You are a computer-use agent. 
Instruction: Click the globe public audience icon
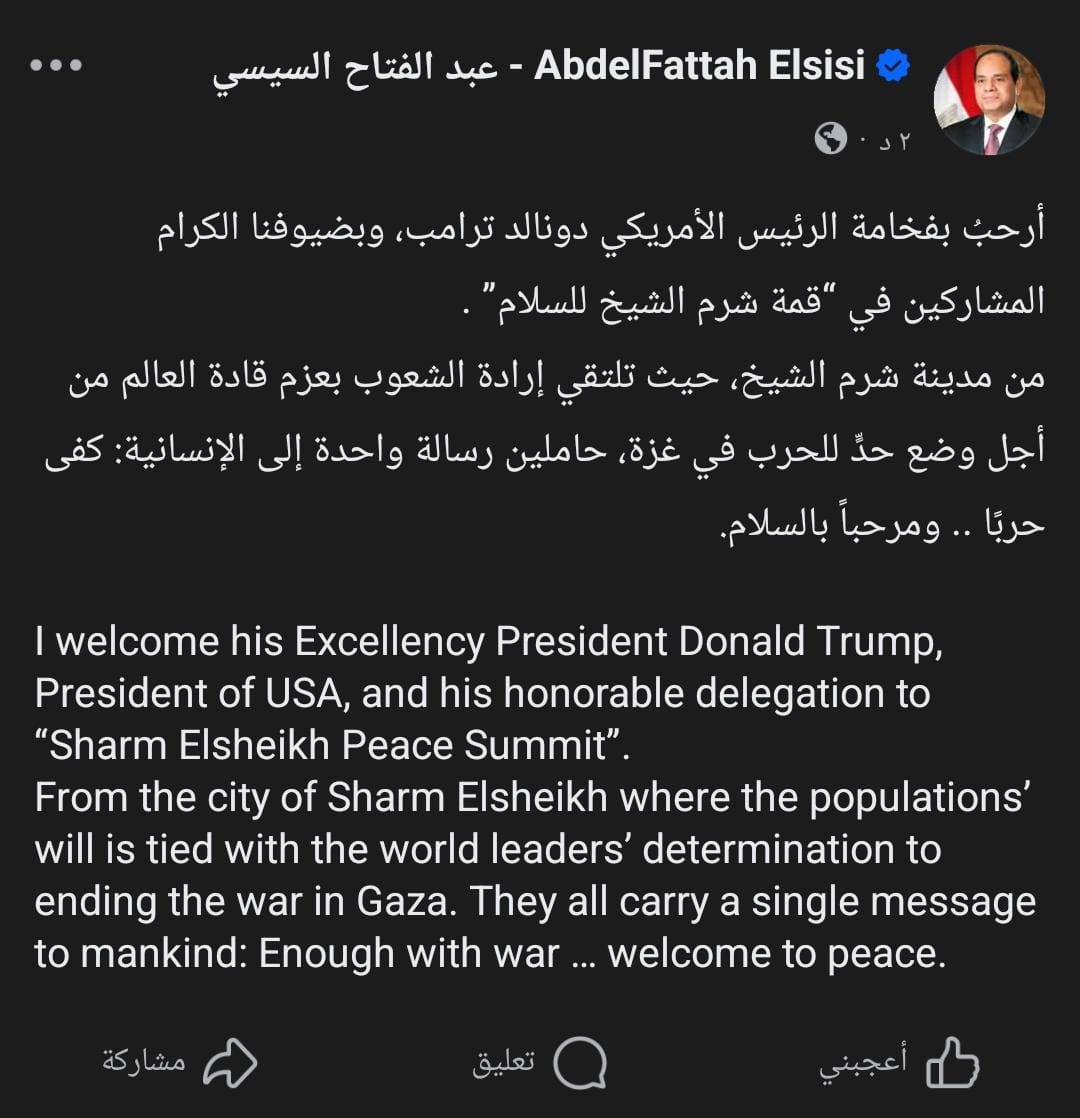point(831,139)
